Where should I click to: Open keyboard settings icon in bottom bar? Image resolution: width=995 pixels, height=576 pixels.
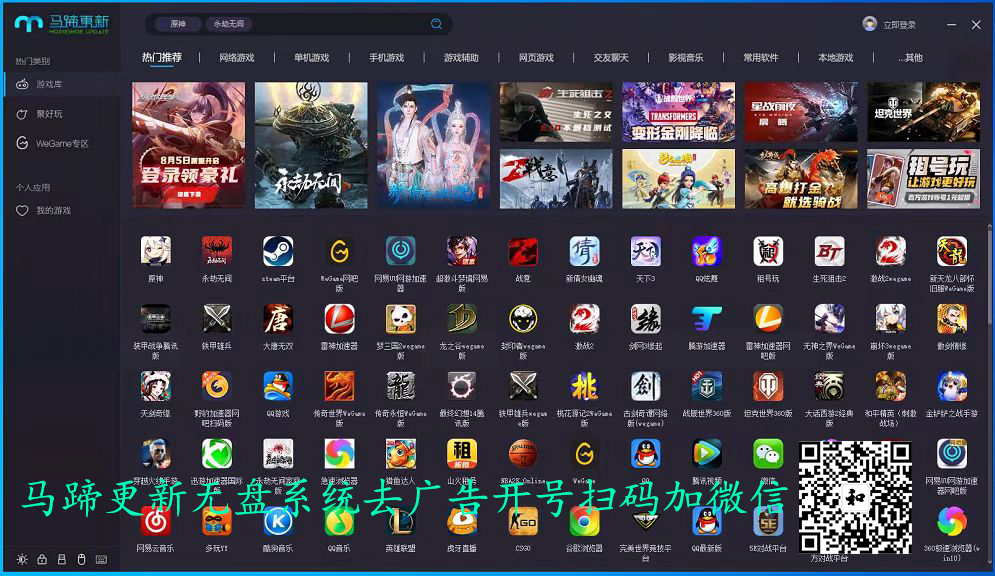coord(101,560)
